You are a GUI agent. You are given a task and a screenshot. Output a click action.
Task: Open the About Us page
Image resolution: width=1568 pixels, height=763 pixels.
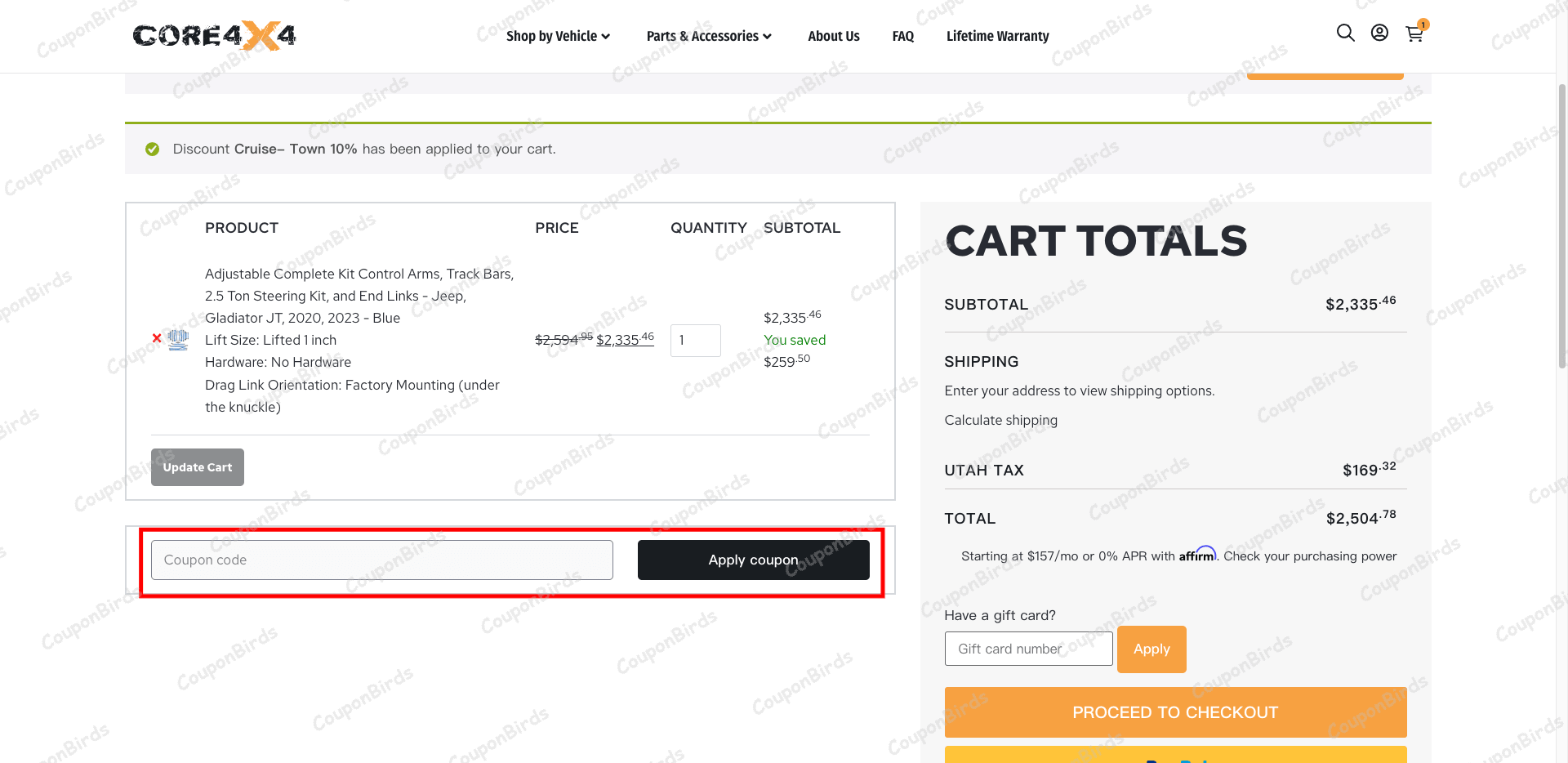click(x=833, y=36)
